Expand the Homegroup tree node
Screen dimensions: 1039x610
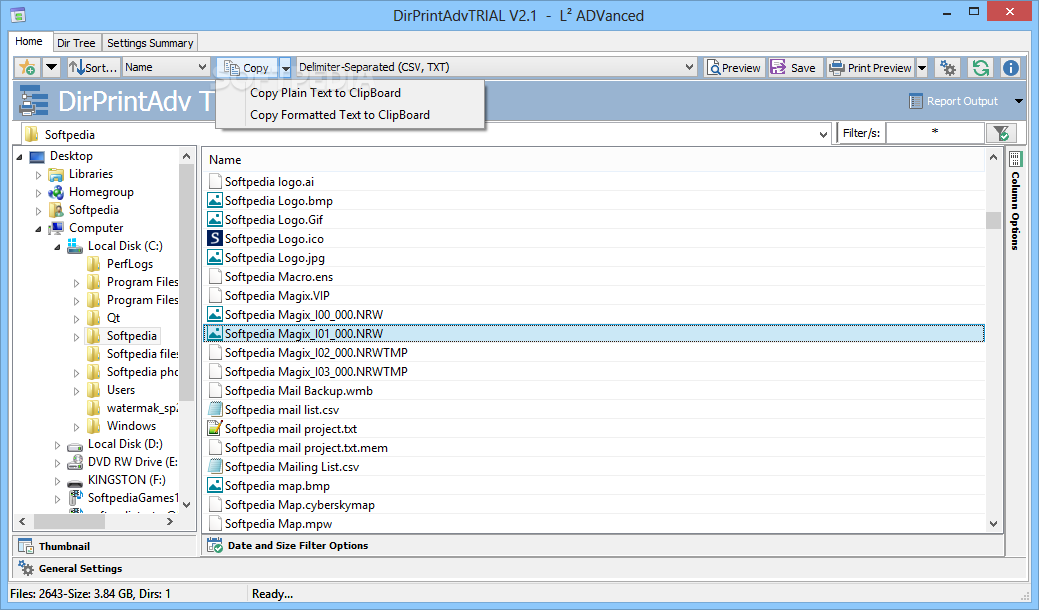pos(38,193)
